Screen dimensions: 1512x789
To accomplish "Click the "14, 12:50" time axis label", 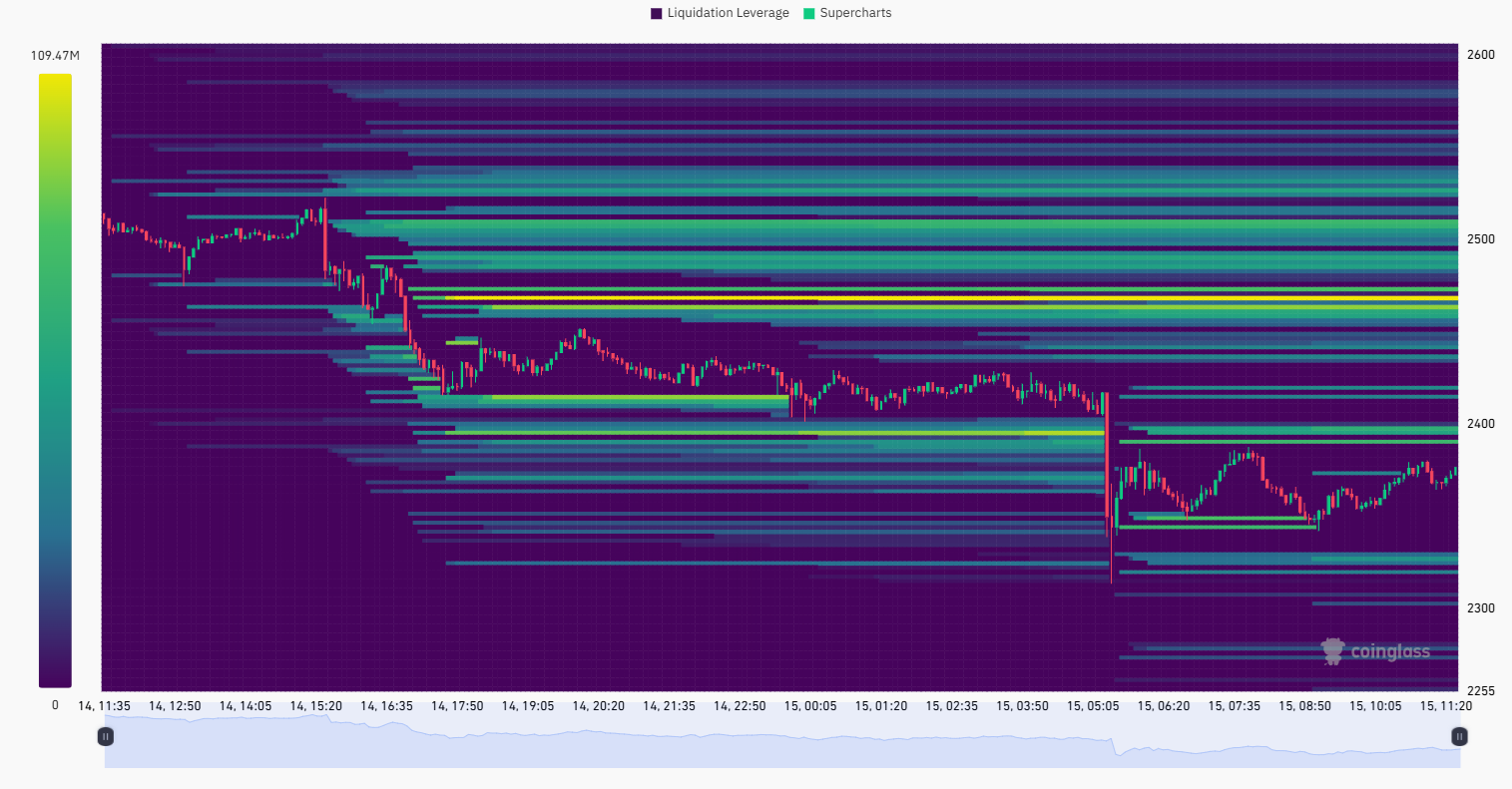I will [175, 706].
